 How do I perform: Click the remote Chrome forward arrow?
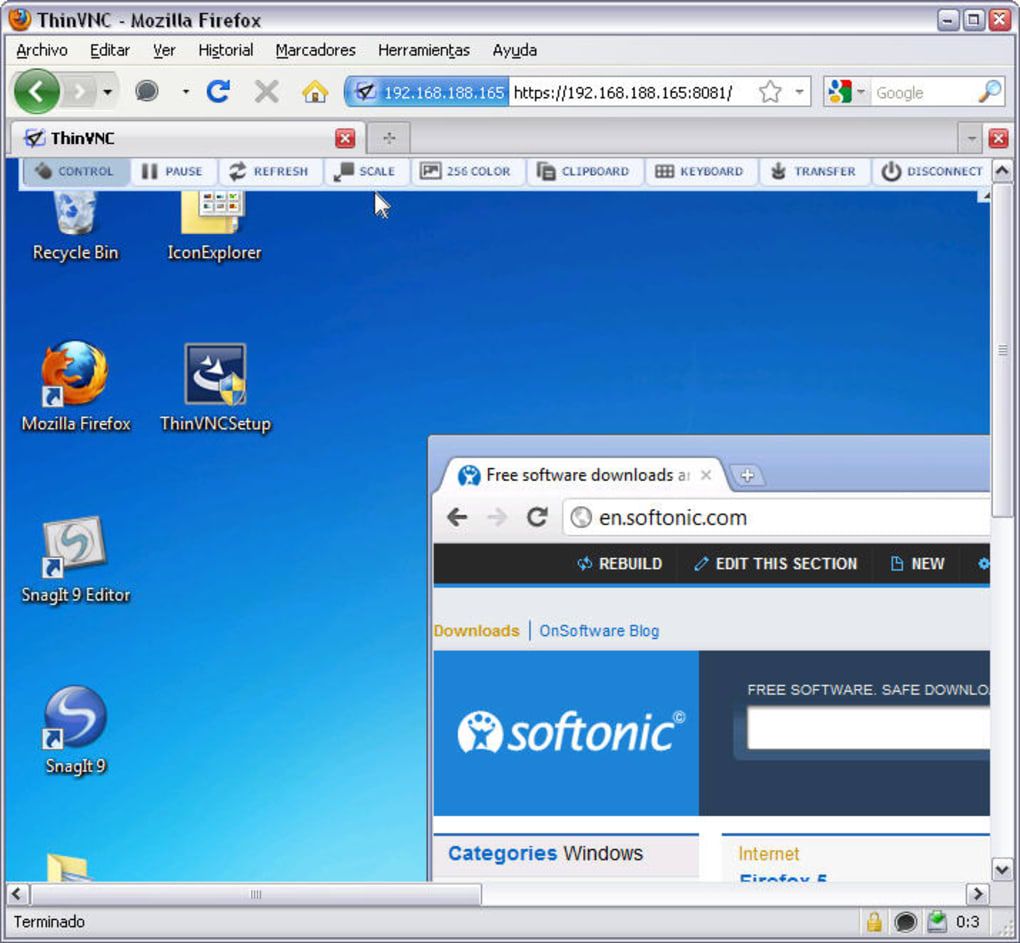point(497,518)
